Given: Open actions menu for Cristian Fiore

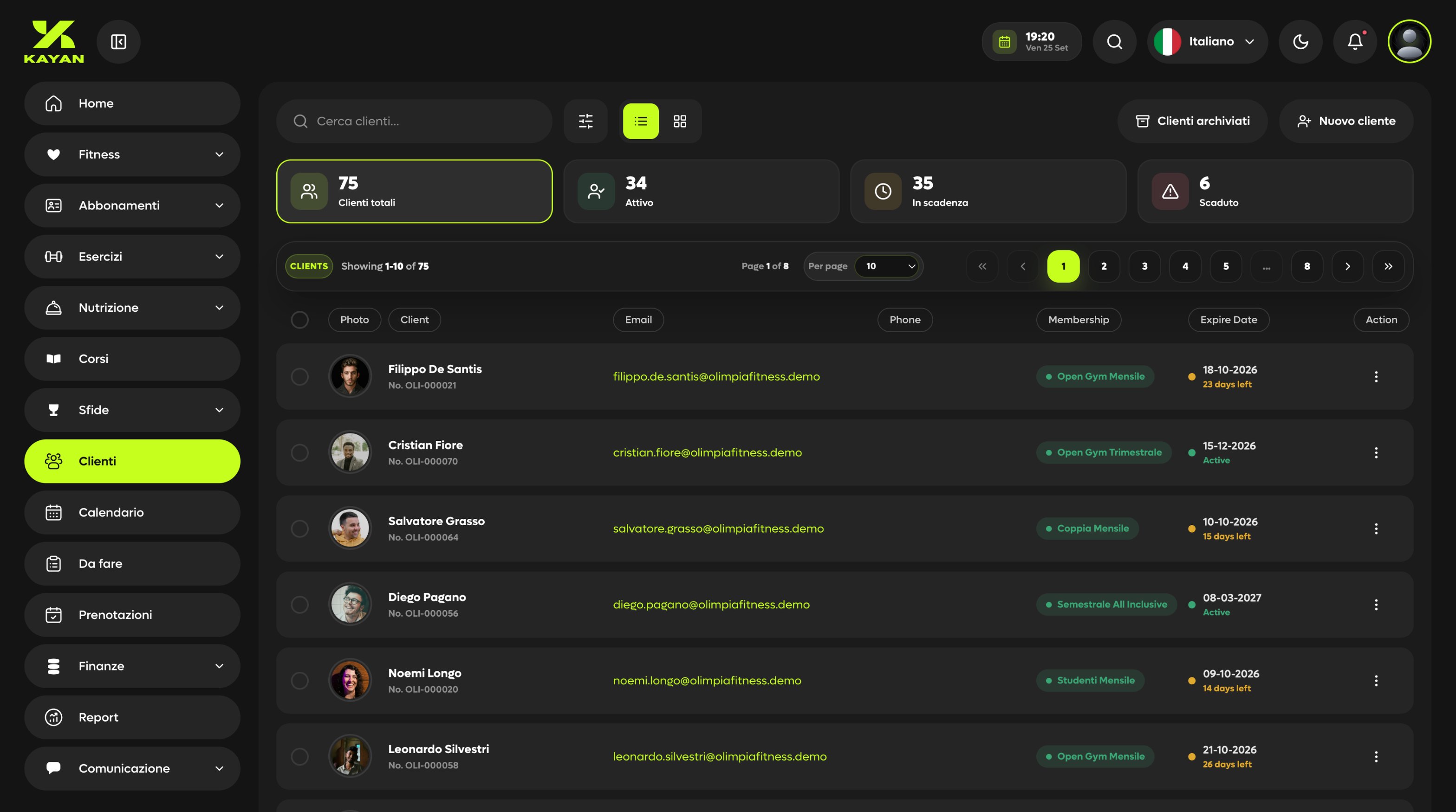Looking at the screenshot, I should coord(1376,452).
